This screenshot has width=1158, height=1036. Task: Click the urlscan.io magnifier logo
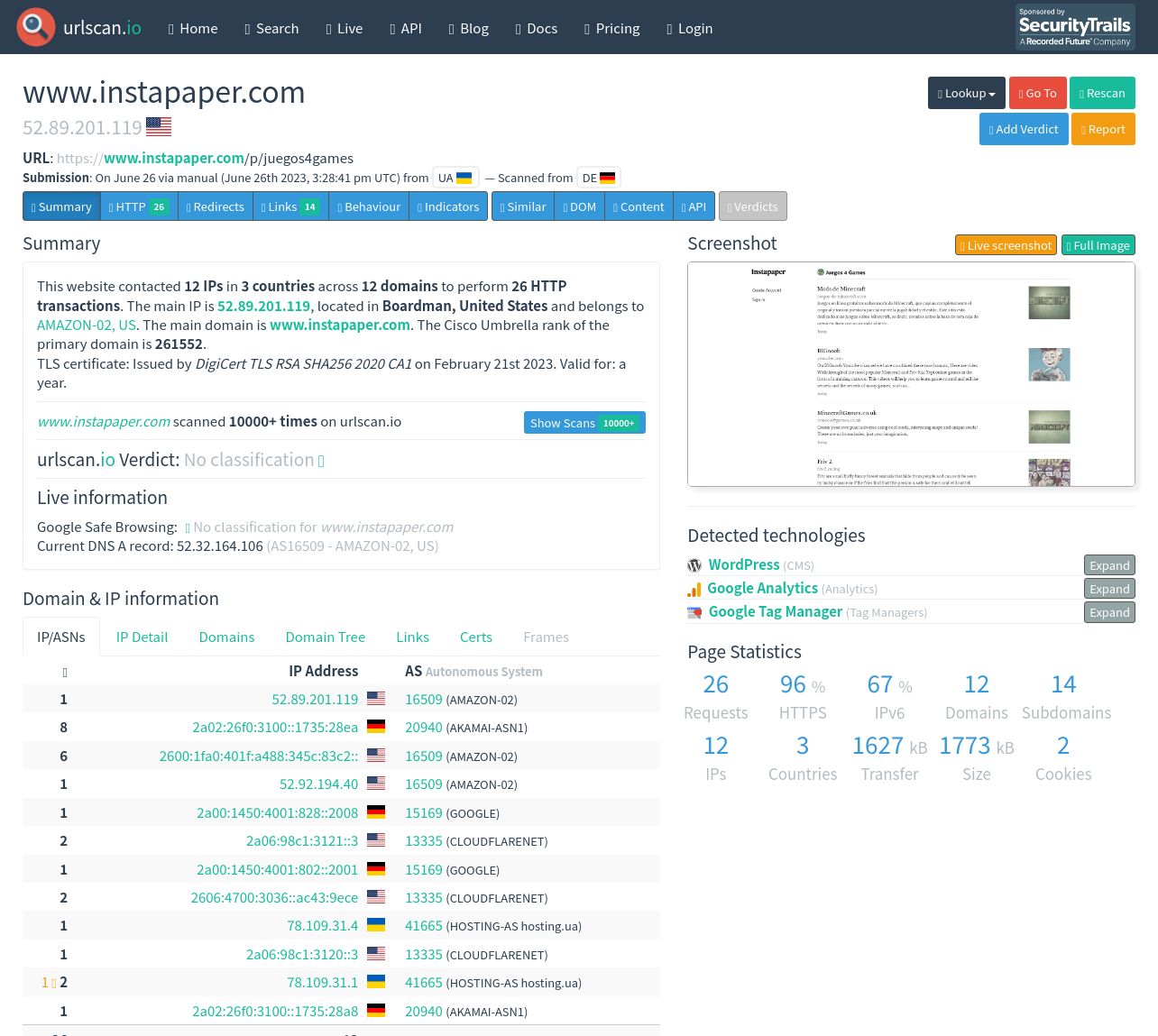(36, 27)
